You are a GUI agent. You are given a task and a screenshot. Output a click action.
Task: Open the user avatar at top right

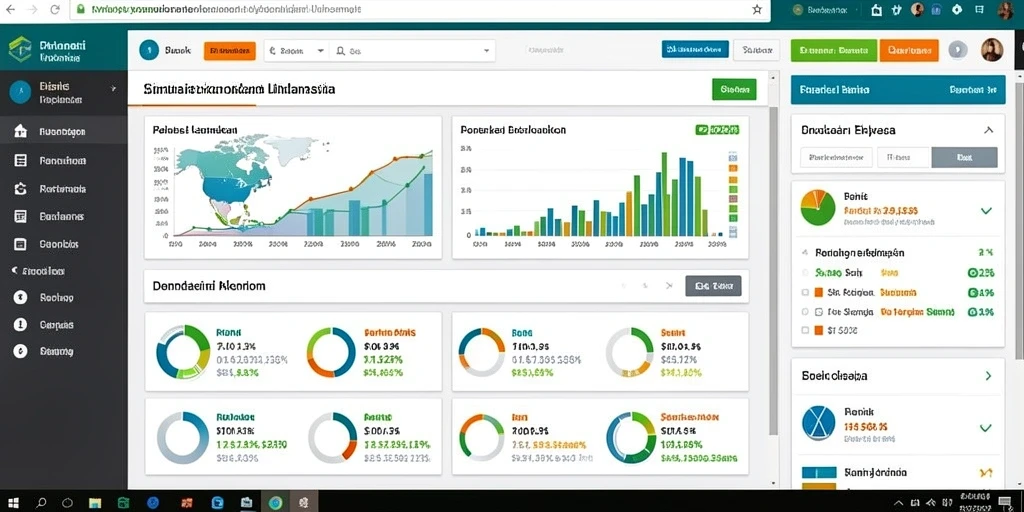992,50
